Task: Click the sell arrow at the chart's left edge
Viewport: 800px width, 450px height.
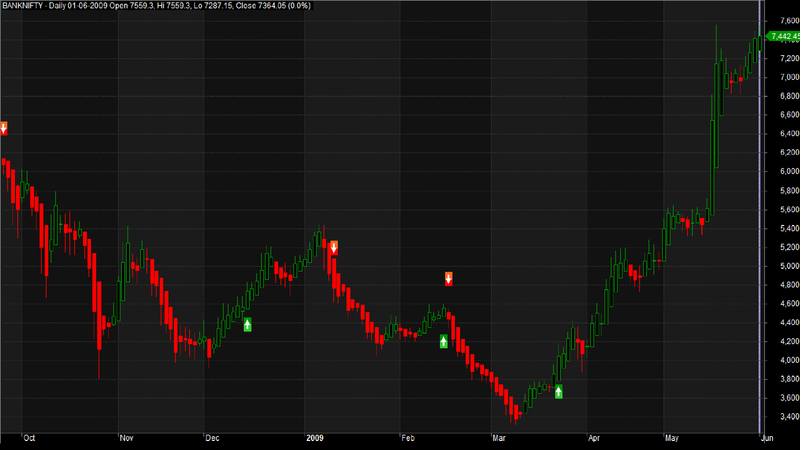Action: 4,128
